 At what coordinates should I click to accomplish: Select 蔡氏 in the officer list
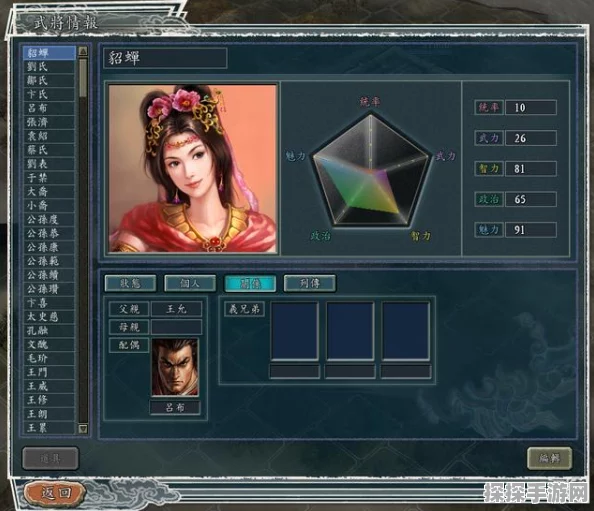49,150
